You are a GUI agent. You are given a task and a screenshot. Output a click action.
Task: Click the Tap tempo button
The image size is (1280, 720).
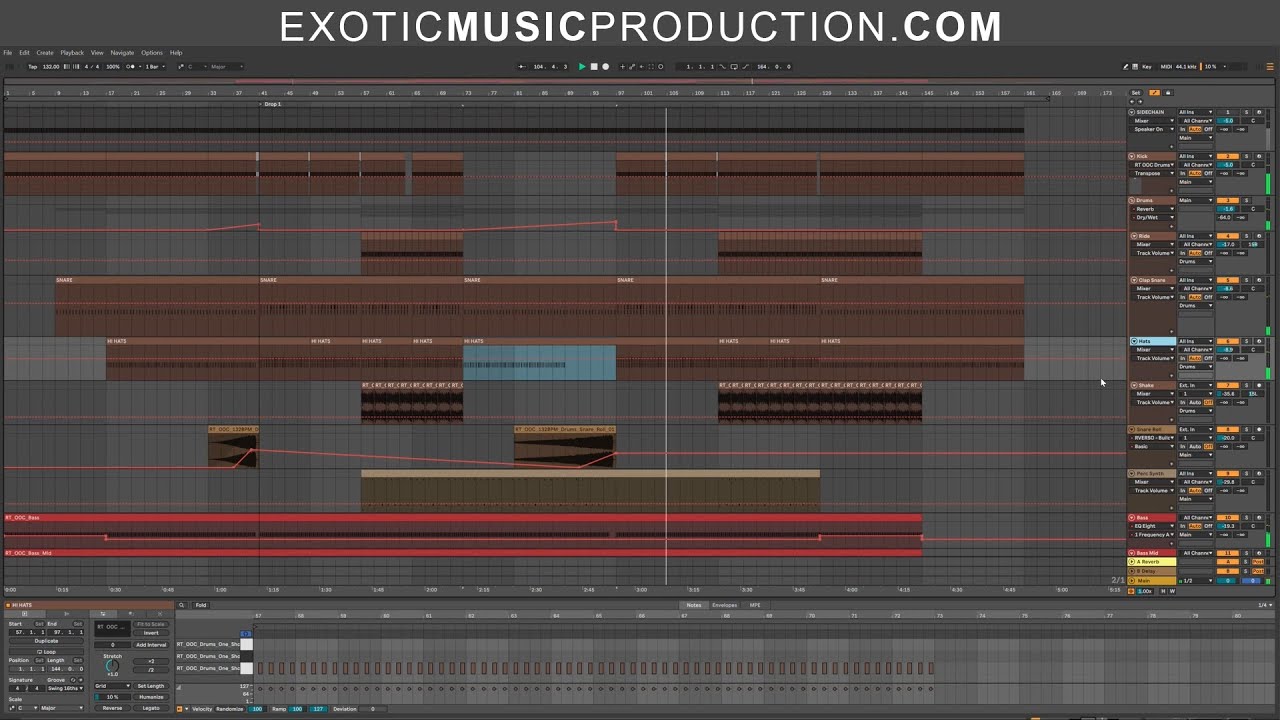pos(32,67)
